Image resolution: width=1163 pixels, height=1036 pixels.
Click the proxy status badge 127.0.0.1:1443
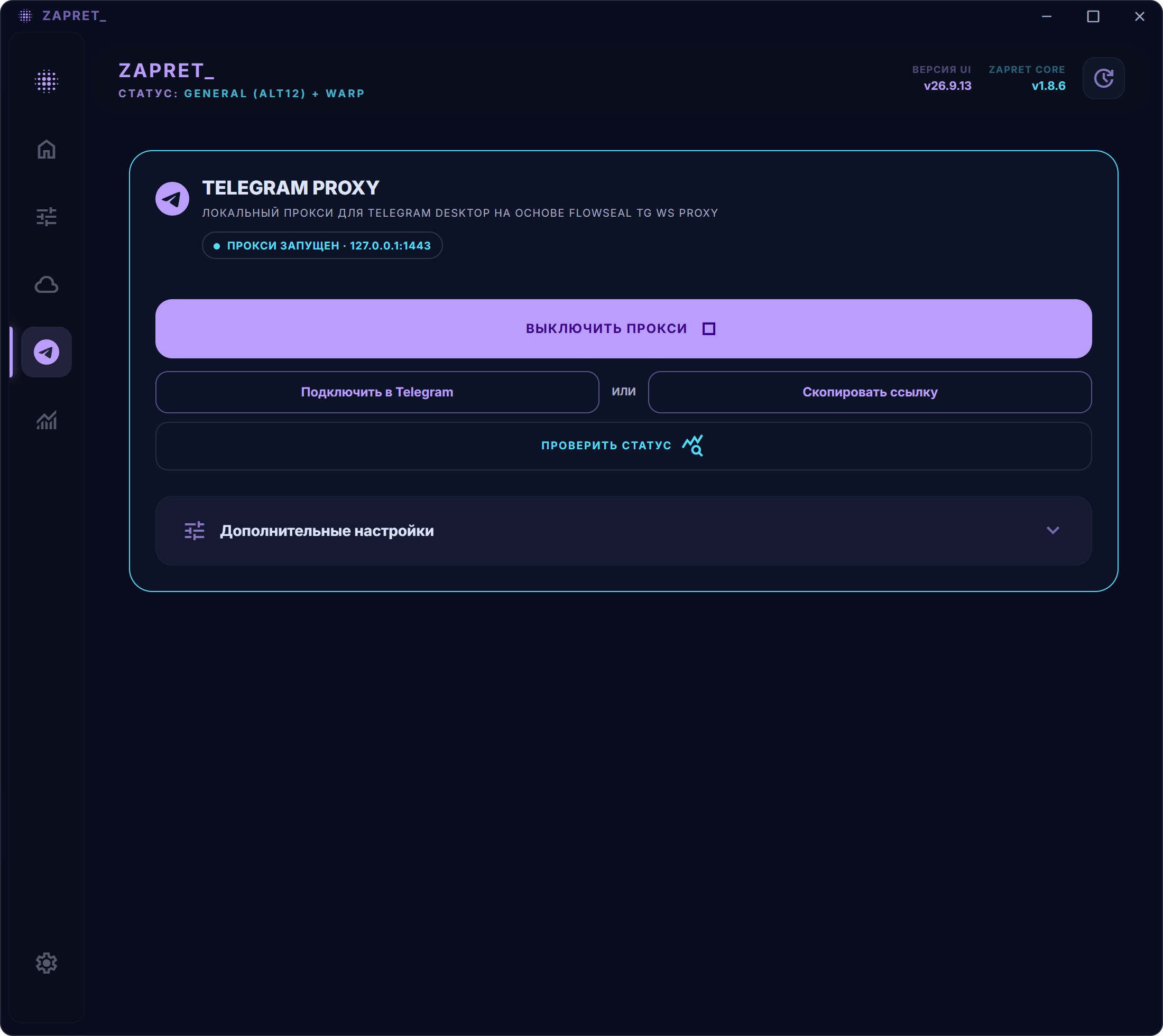[x=322, y=246]
